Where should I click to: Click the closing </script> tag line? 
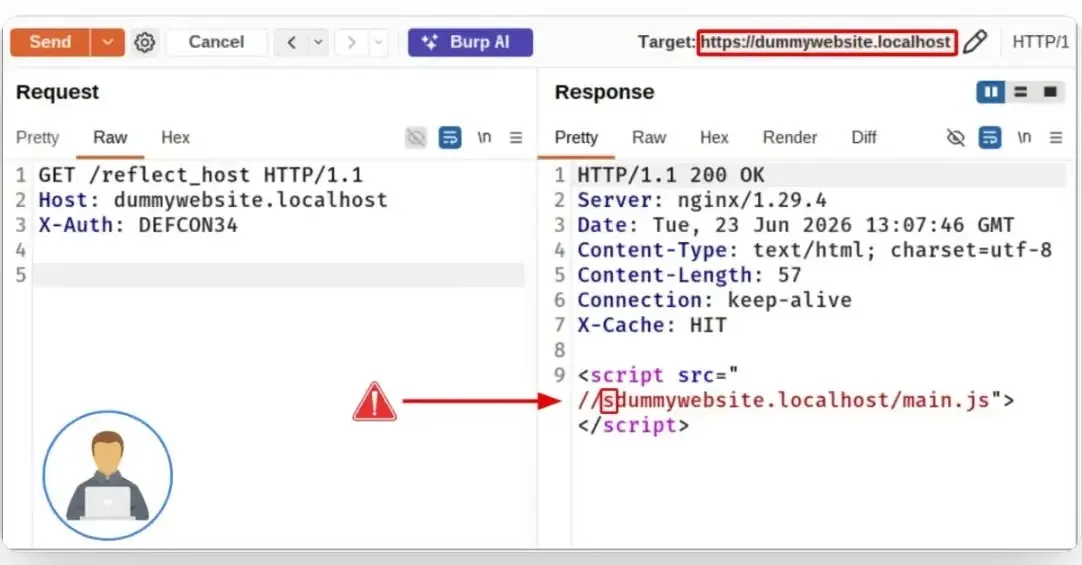tap(633, 425)
